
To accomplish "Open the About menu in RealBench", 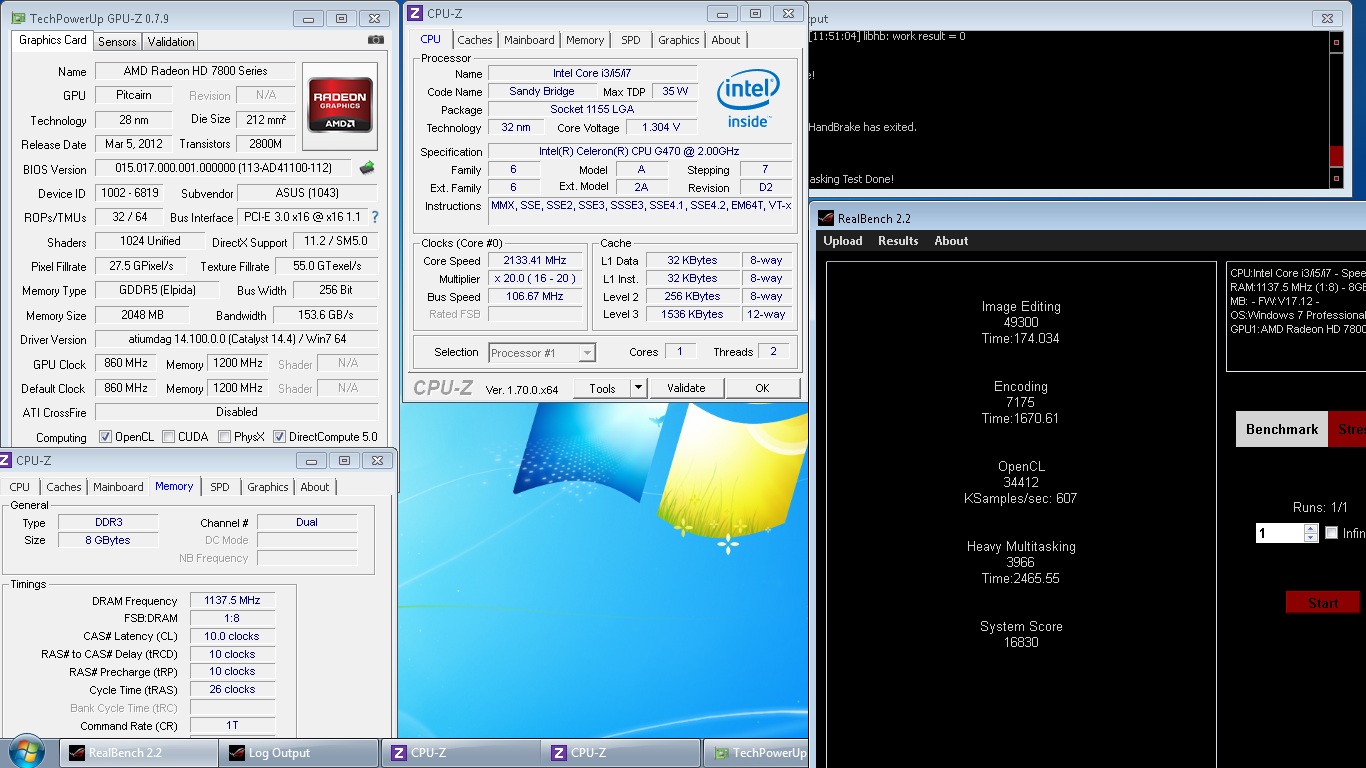I will coord(951,241).
